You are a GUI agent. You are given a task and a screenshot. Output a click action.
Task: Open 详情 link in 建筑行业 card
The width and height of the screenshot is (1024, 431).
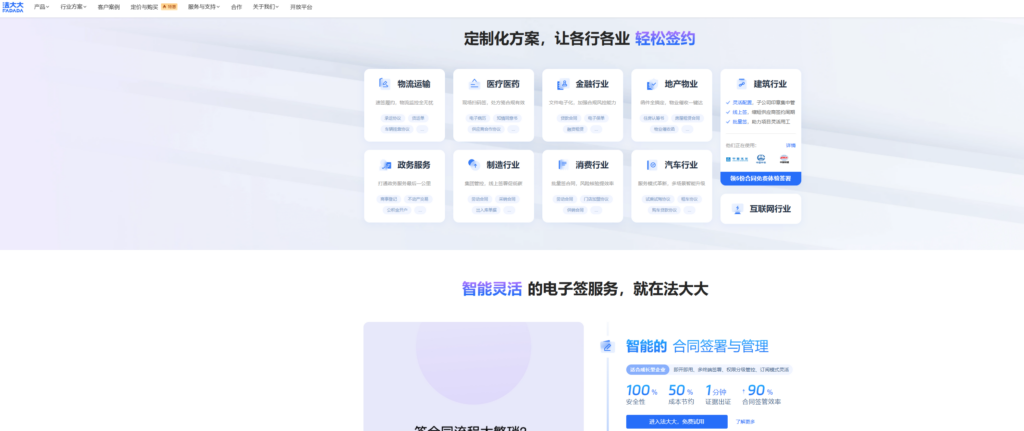(x=790, y=145)
